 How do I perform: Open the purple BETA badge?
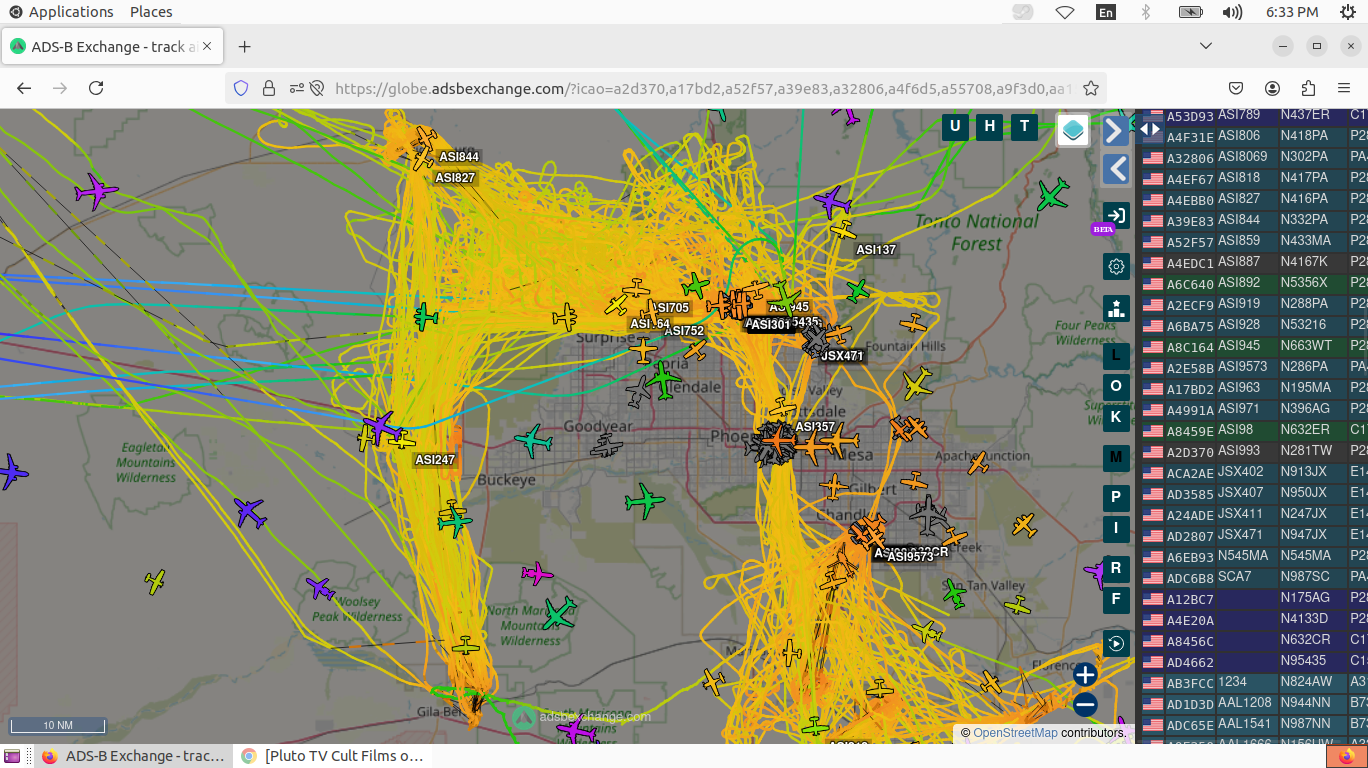1103,230
